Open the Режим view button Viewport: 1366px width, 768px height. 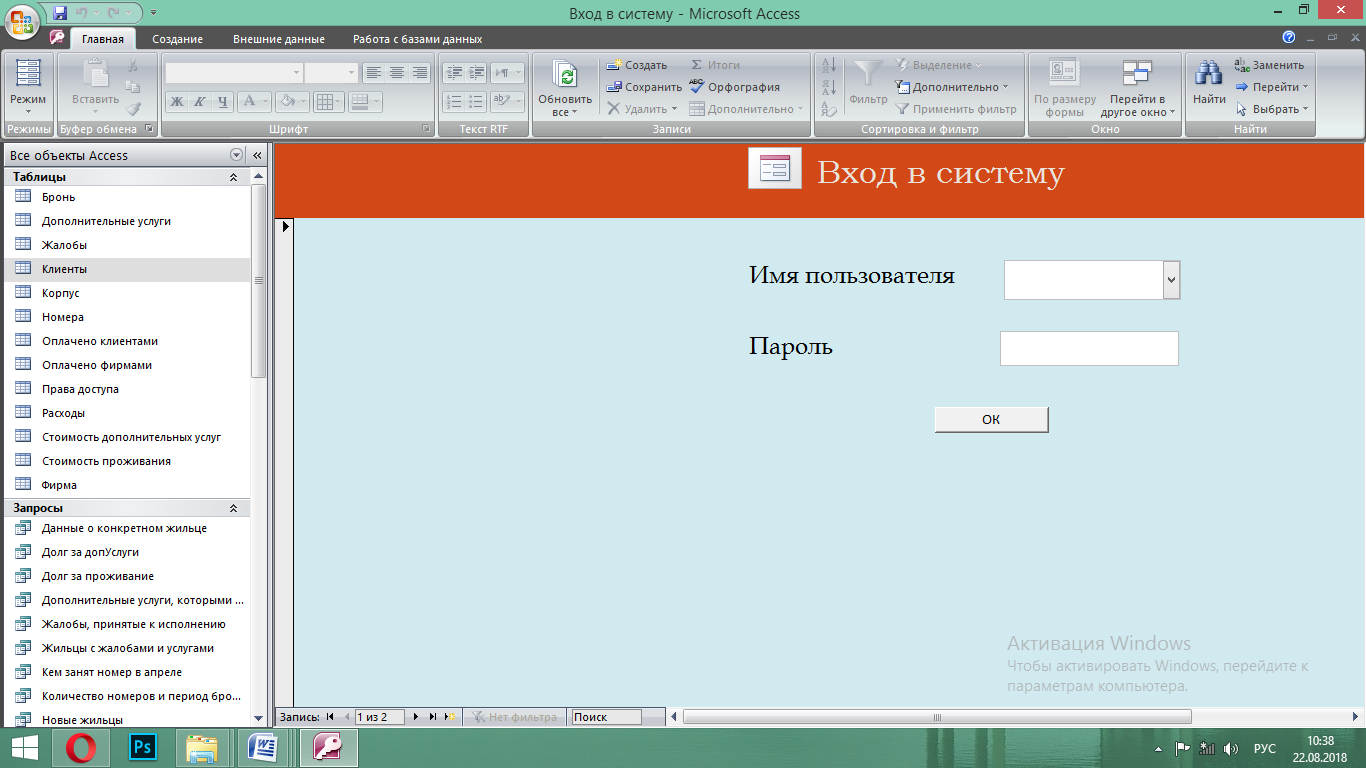pyautogui.click(x=28, y=86)
